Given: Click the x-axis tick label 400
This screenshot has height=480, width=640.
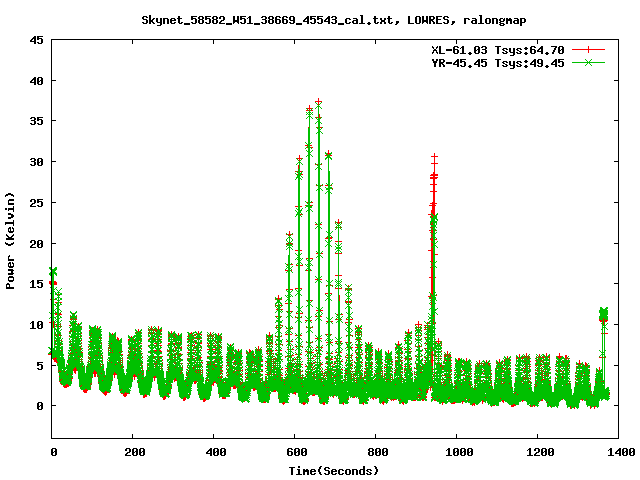Looking at the screenshot, I should (x=215, y=452).
